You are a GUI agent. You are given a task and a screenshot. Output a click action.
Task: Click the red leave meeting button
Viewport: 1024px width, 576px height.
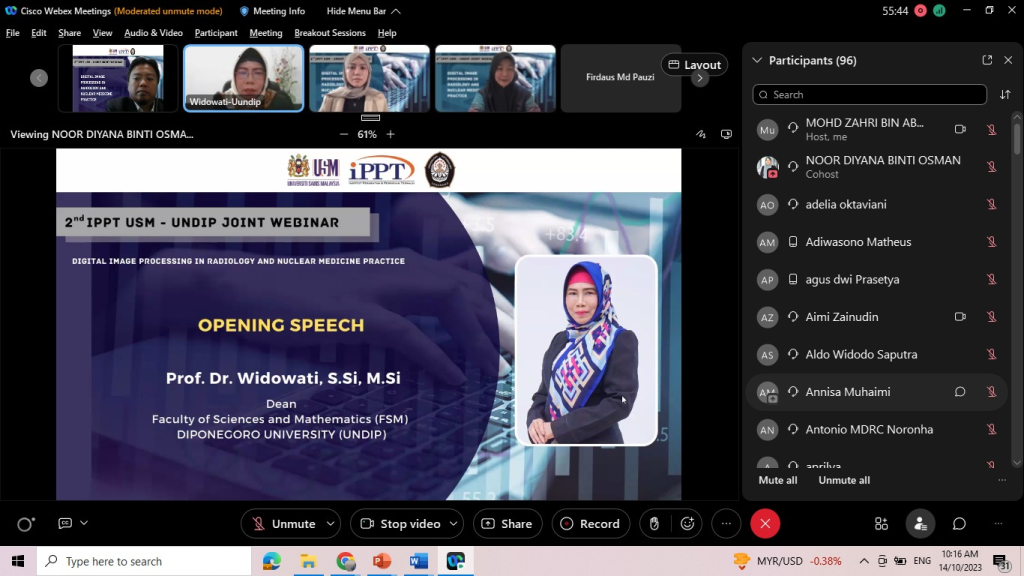tap(765, 523)
